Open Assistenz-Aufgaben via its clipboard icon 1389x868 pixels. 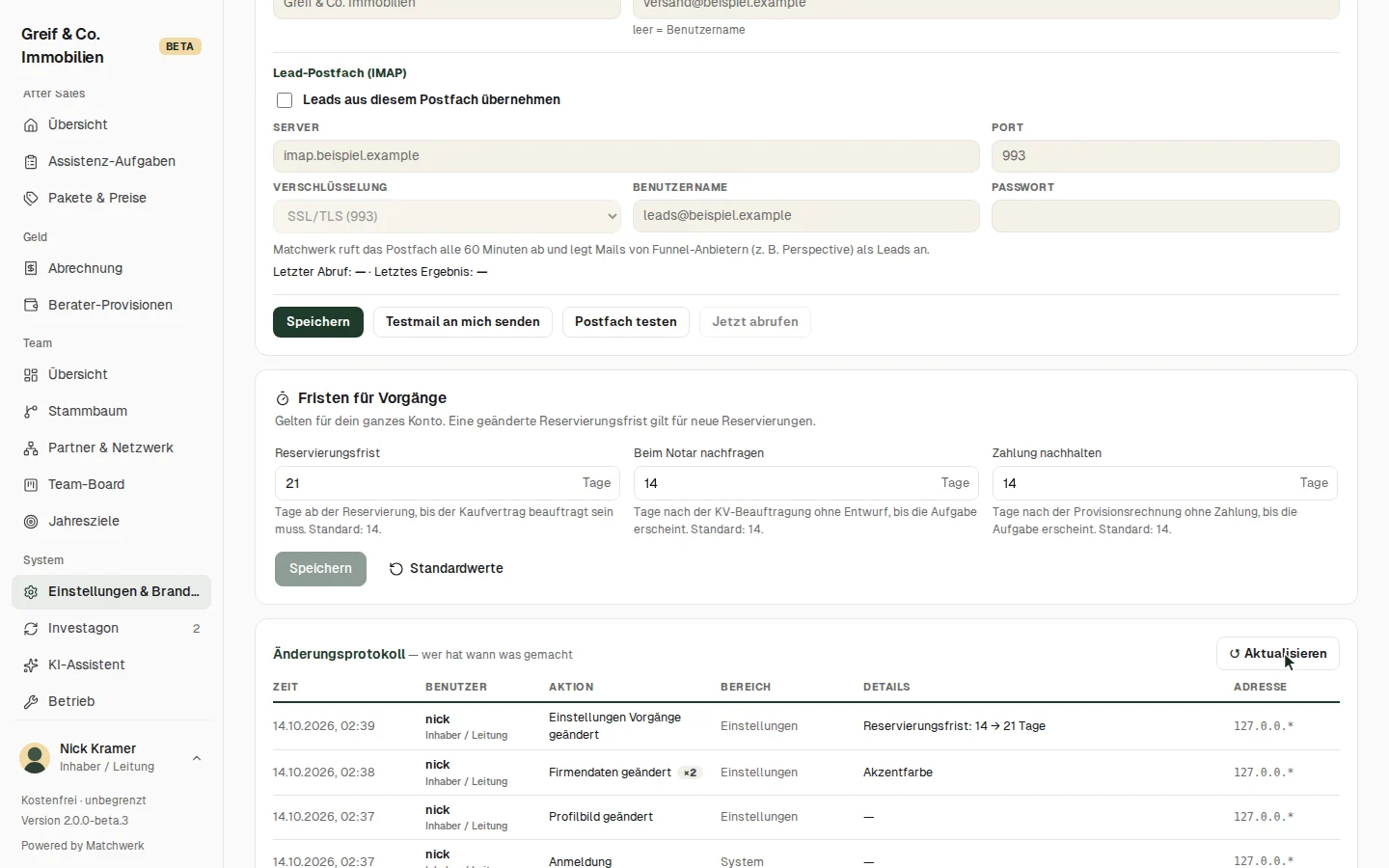(31, 162)
